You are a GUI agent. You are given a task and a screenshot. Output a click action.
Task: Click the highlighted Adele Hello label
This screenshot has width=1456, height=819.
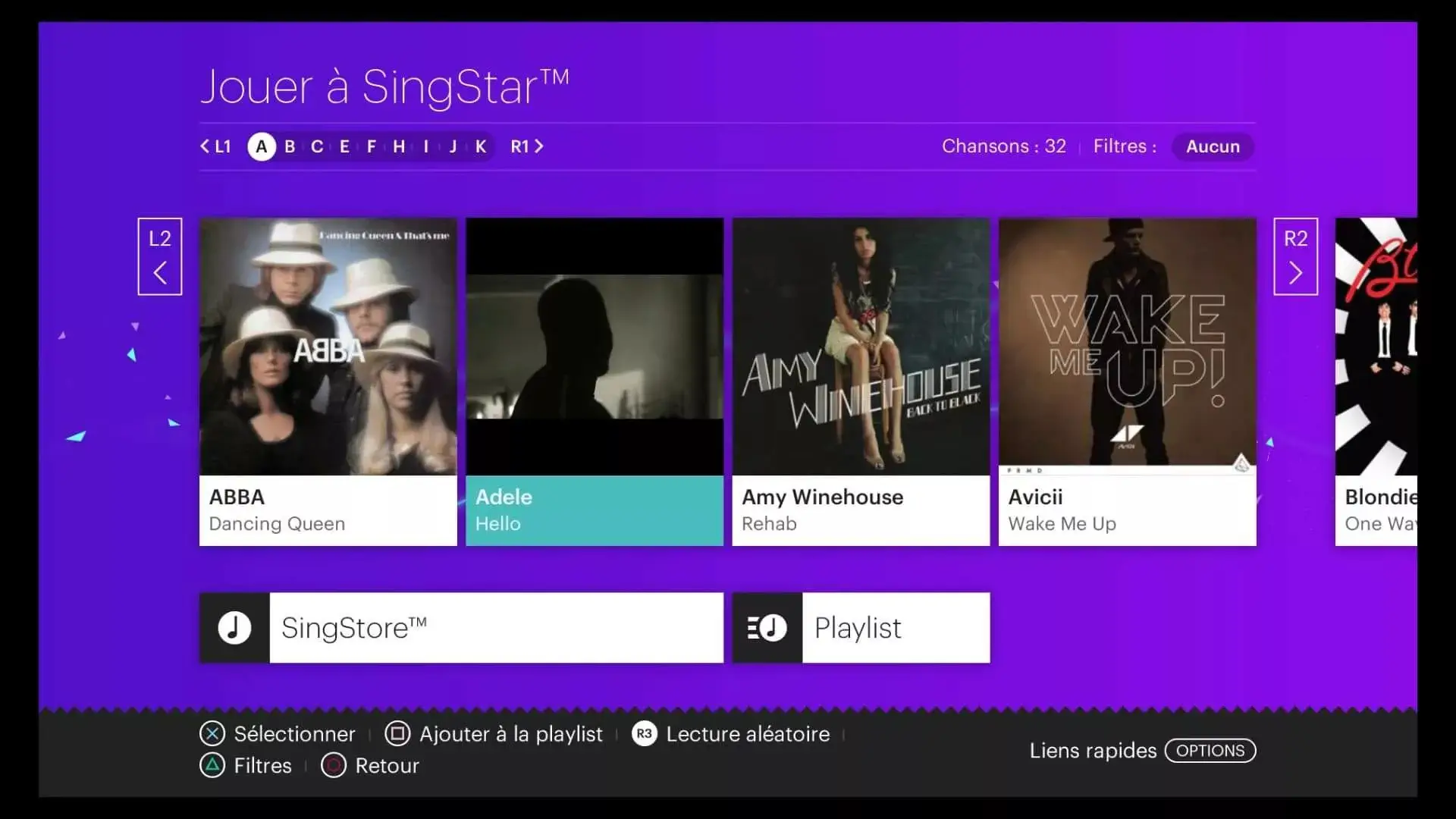click(x=595, y=510)
